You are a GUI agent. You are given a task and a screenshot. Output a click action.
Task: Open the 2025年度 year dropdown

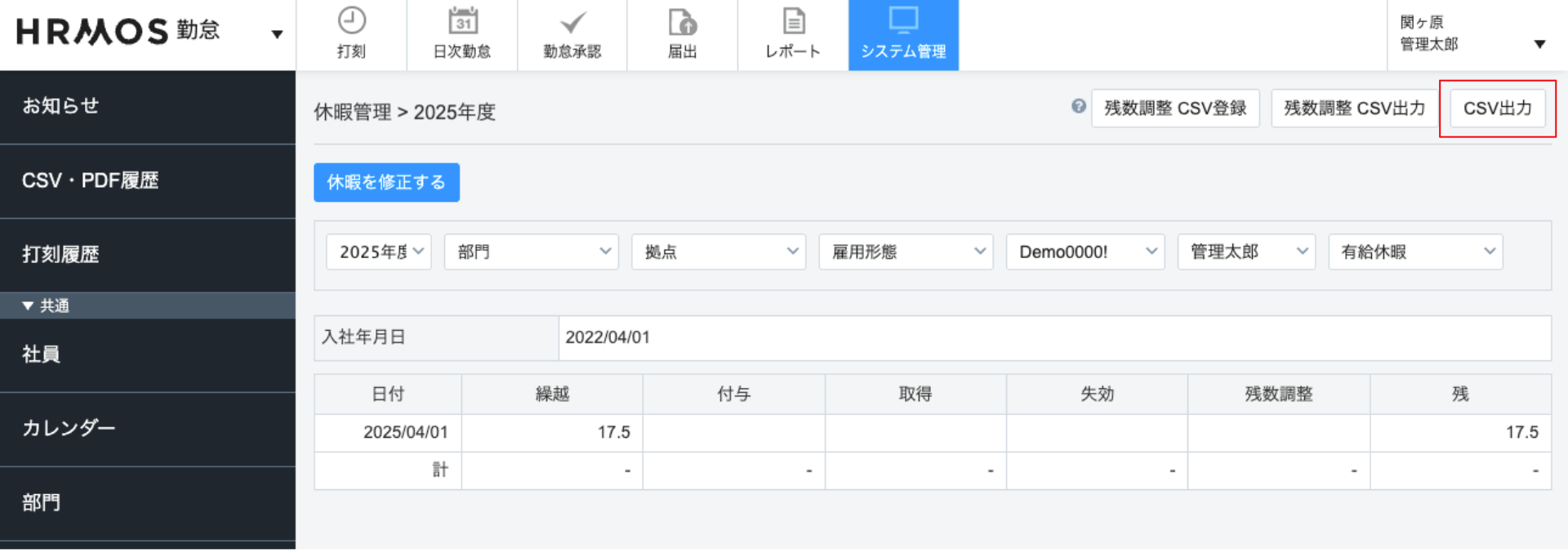tap(379, 252)
